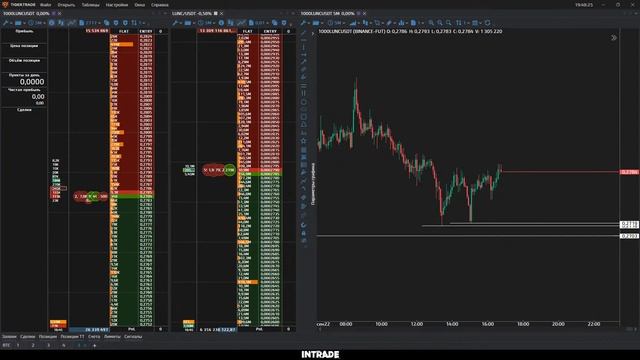Click blue rectangle icon in LUNC/USDT toolbar
Screen dimensions: 640x360
187,23
